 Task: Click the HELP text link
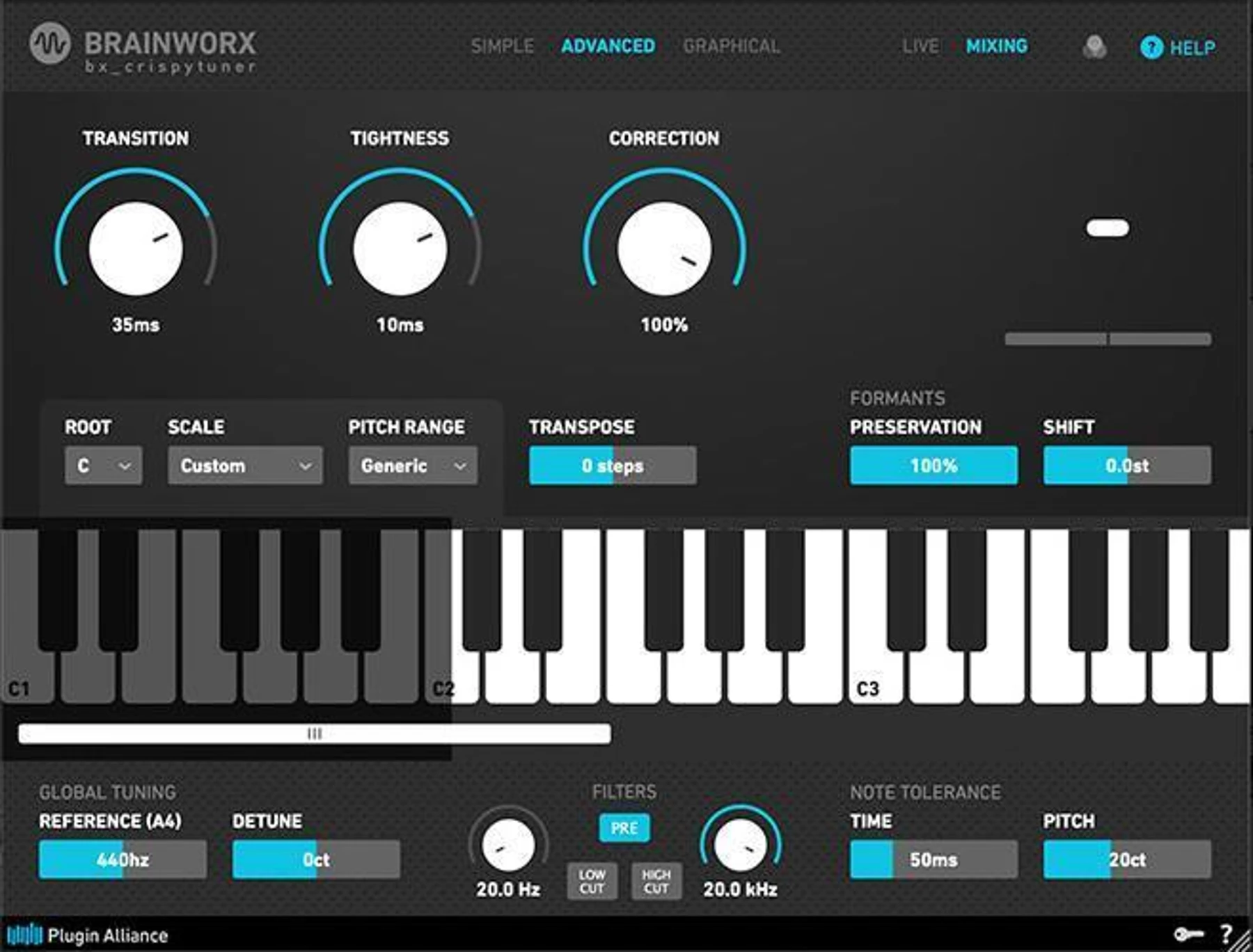click(1192, 48)
